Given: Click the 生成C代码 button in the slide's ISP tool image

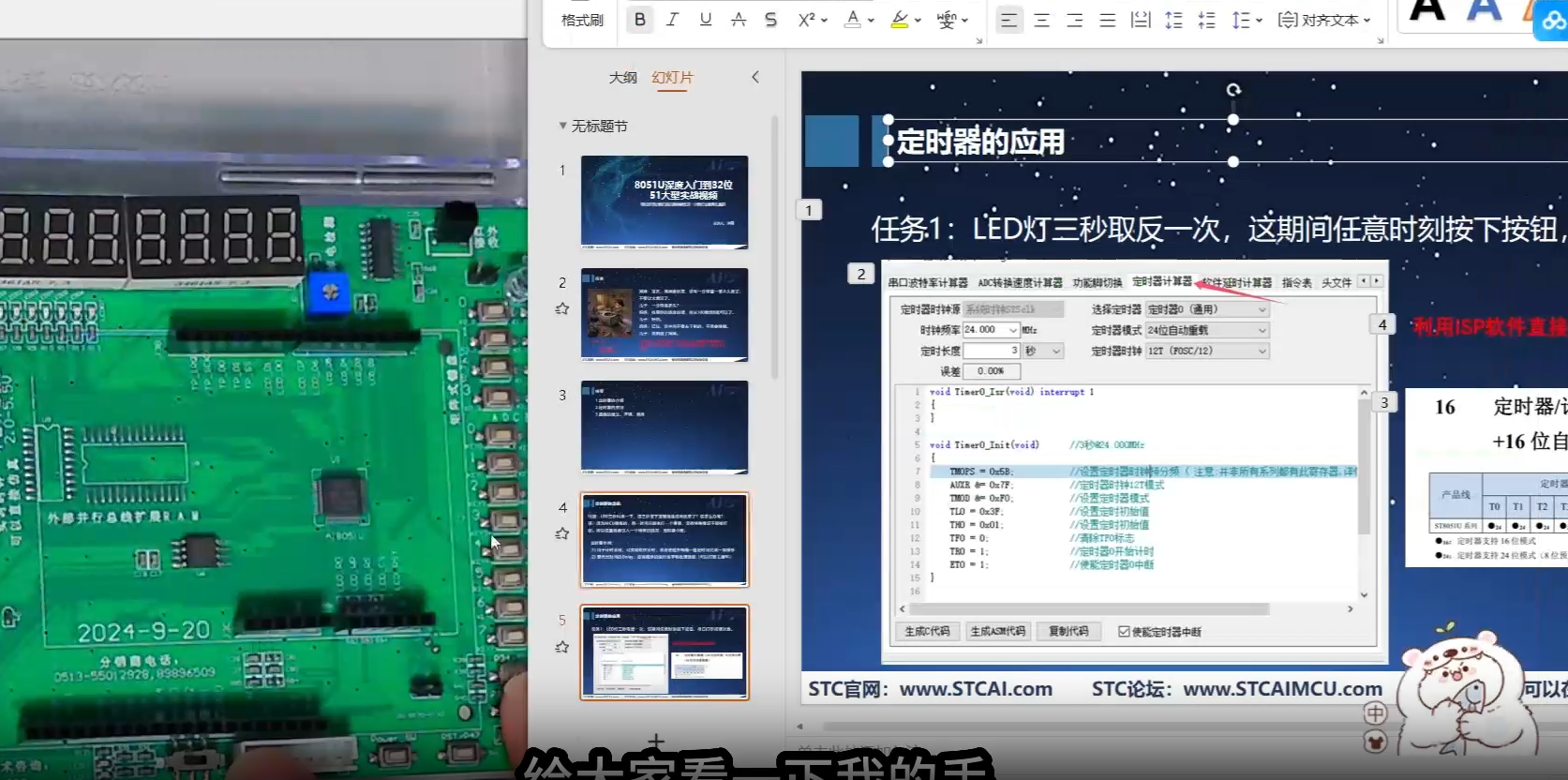Looking at the screenshot, I should coord(927,632).
